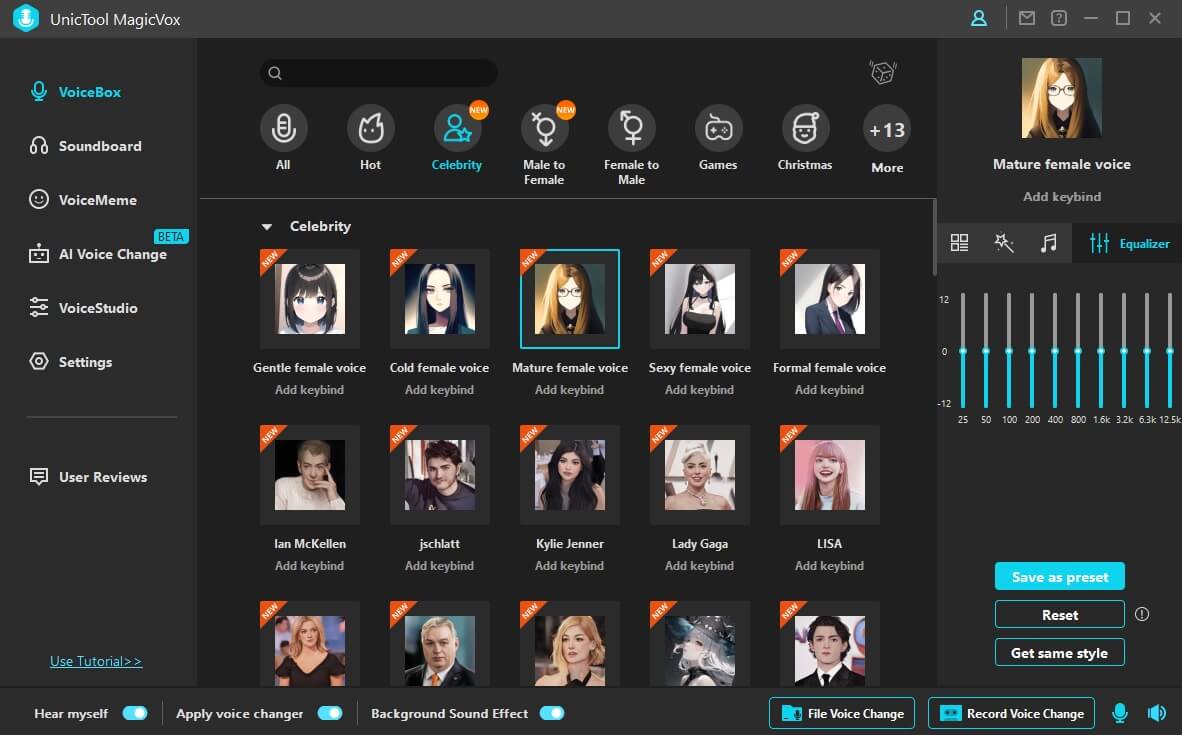Open the AI Voice Change section
Viewport: 1182px width, 735px height.
pos(97,254)
